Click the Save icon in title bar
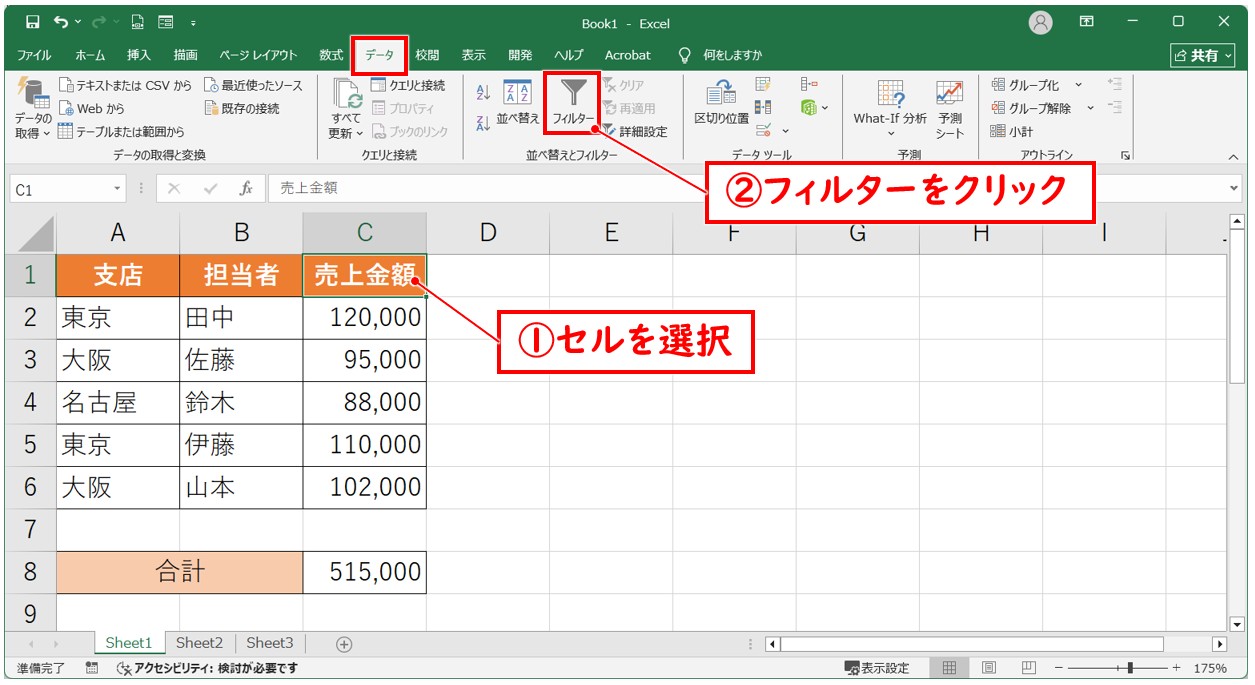1255x685 pixels. click(32, 22)
